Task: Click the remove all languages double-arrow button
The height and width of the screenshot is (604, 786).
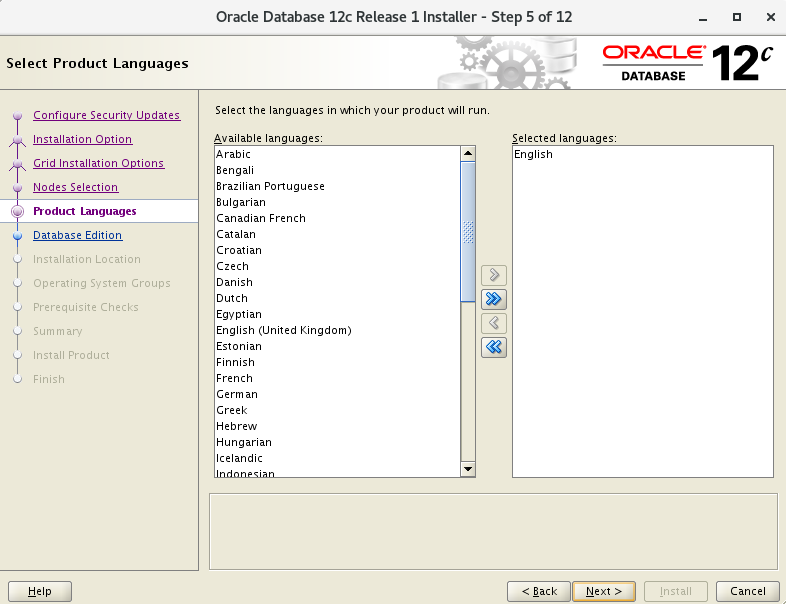Action: click(494, 347)
